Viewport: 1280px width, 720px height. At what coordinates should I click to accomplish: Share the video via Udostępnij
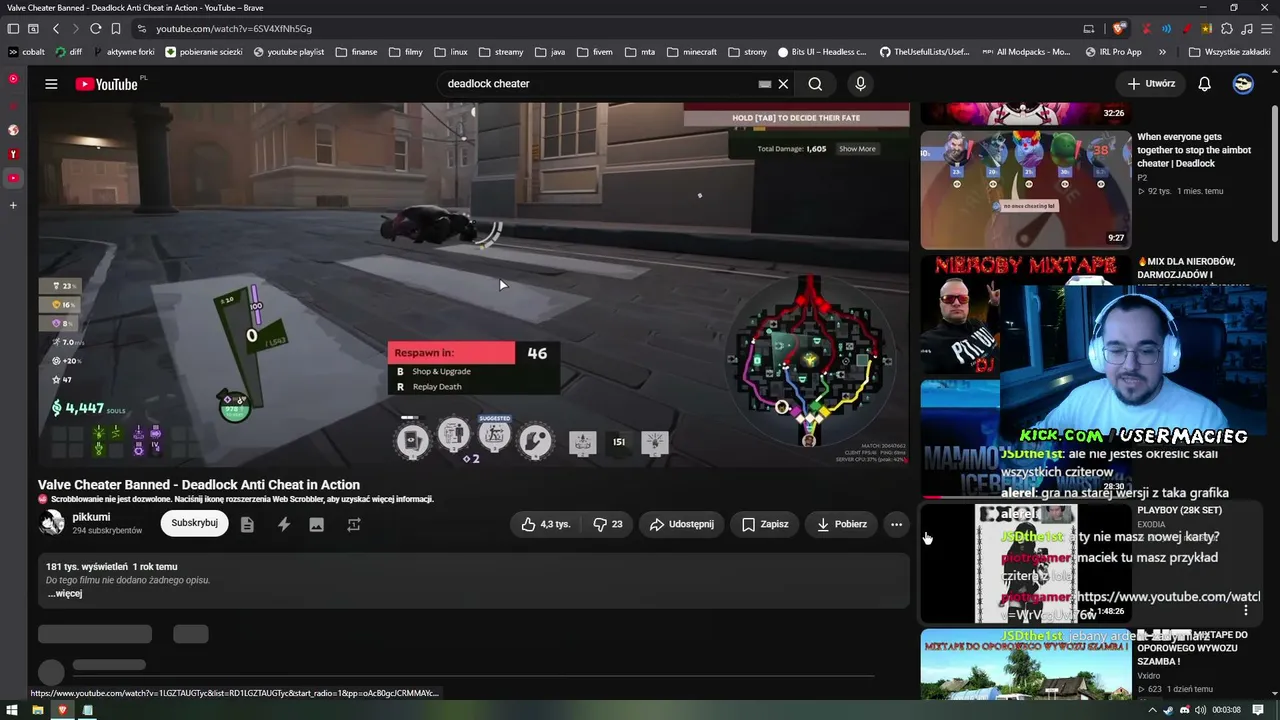tap(681, 524)
